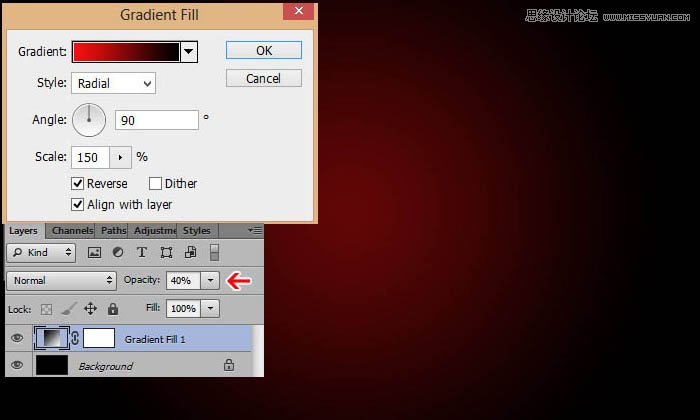Toggle layer filtering switch
The width and height of the screenshot is (700, 420).
(x=214, y=252)
